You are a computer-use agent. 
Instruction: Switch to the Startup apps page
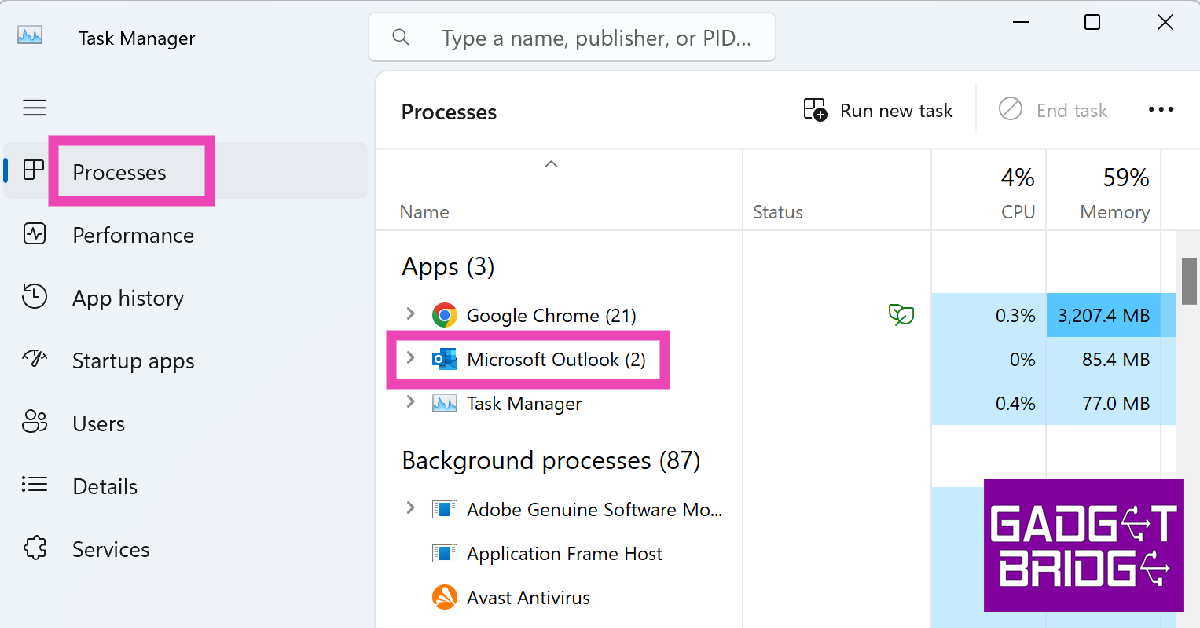click(x=132, y=362)
